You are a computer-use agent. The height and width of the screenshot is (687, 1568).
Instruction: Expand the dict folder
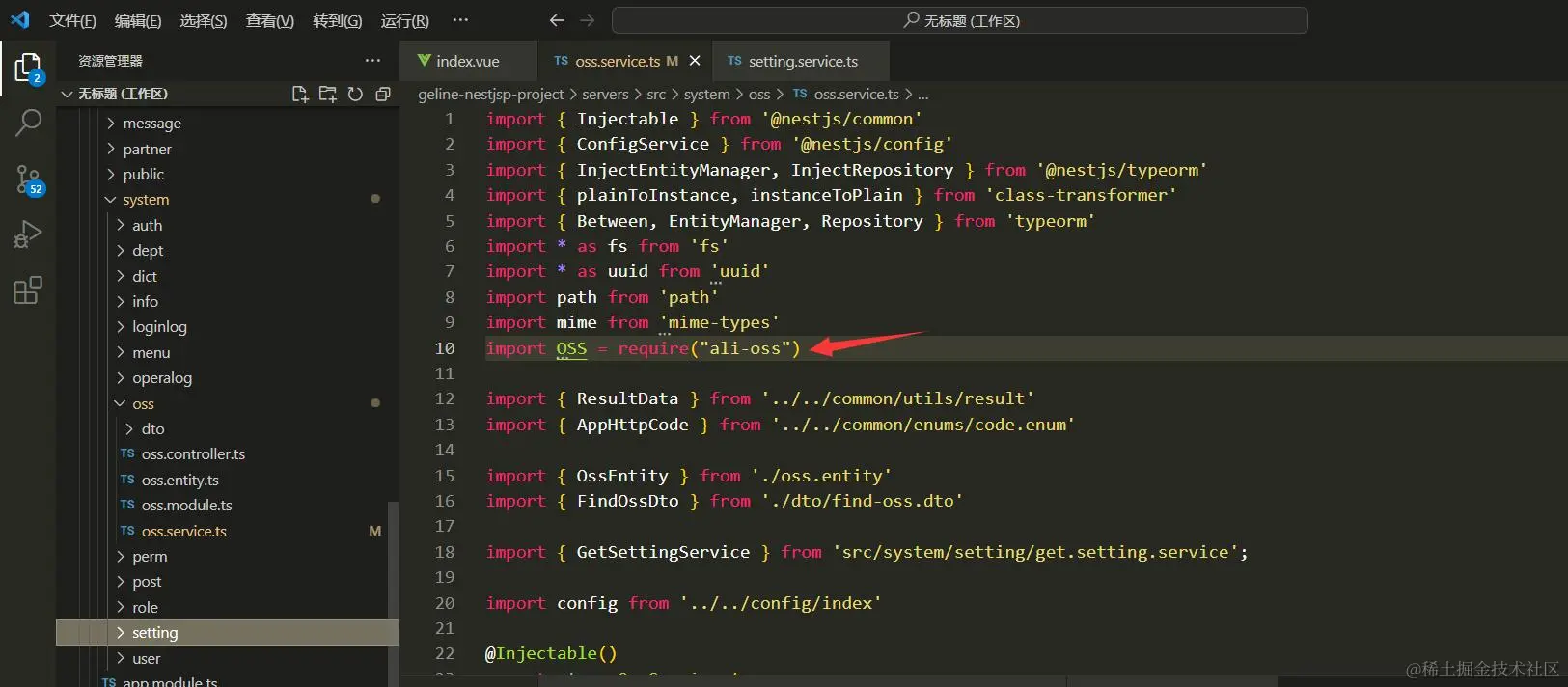pyautogui.click(x=227, y=276)
